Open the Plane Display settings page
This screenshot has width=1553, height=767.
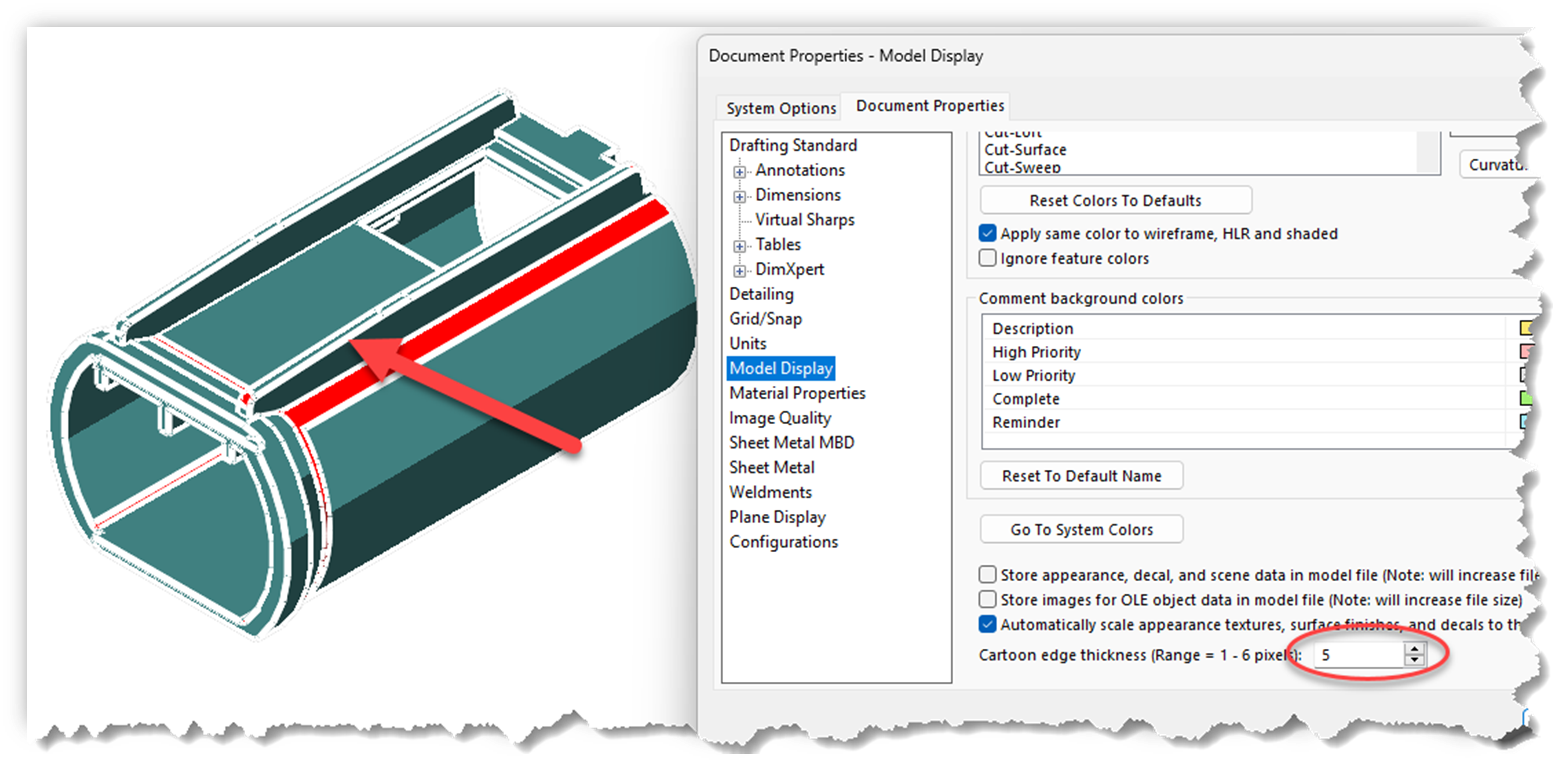(x=778, y=516)
